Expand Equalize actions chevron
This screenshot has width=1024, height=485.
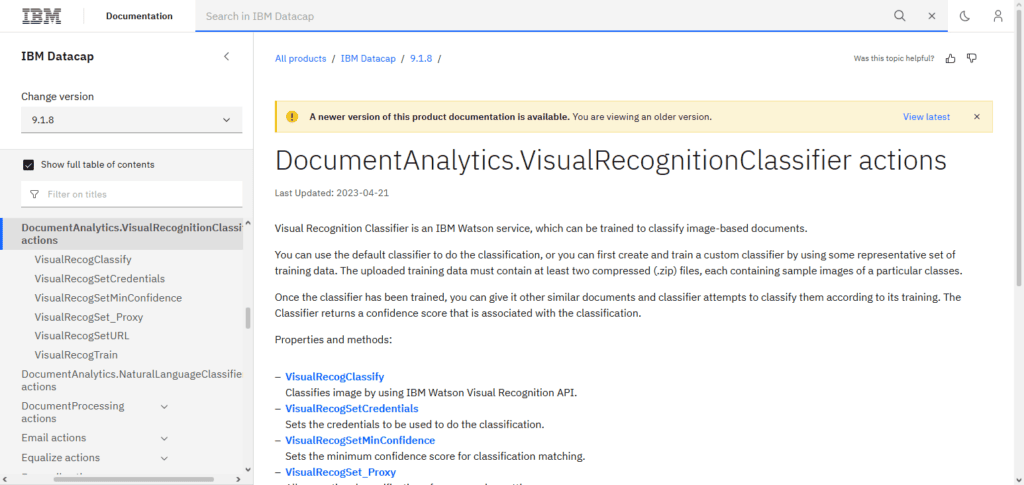click(x=165, y=458)
